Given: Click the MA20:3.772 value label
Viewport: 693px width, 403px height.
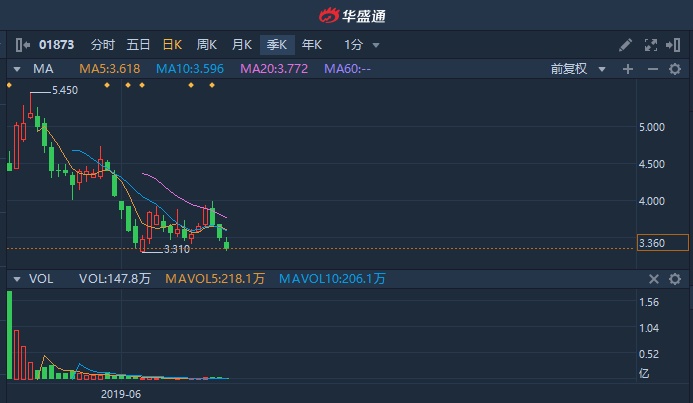Looking at the screenshot, I should click(274, 69).
